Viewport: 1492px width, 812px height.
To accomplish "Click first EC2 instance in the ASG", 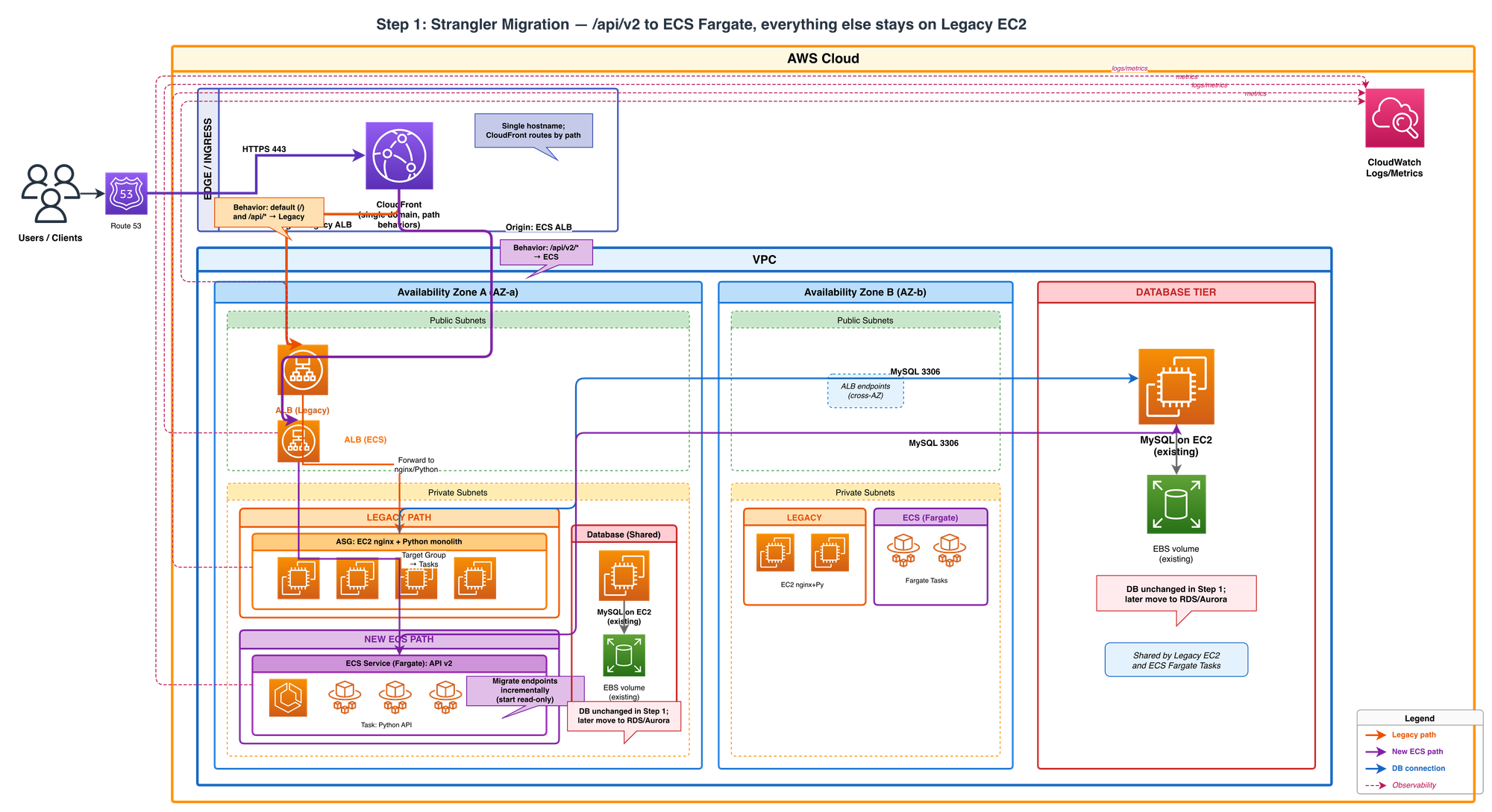I will [x=298, y=578].
